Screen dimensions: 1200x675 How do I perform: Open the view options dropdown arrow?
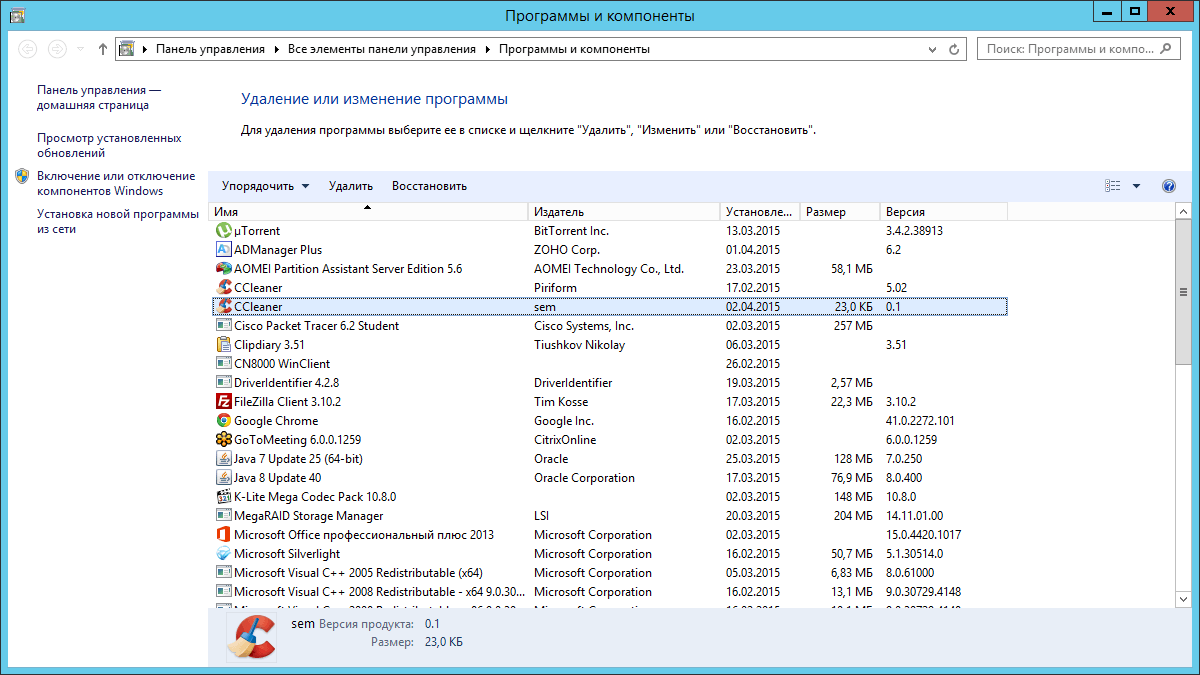tap(1136, 186)
